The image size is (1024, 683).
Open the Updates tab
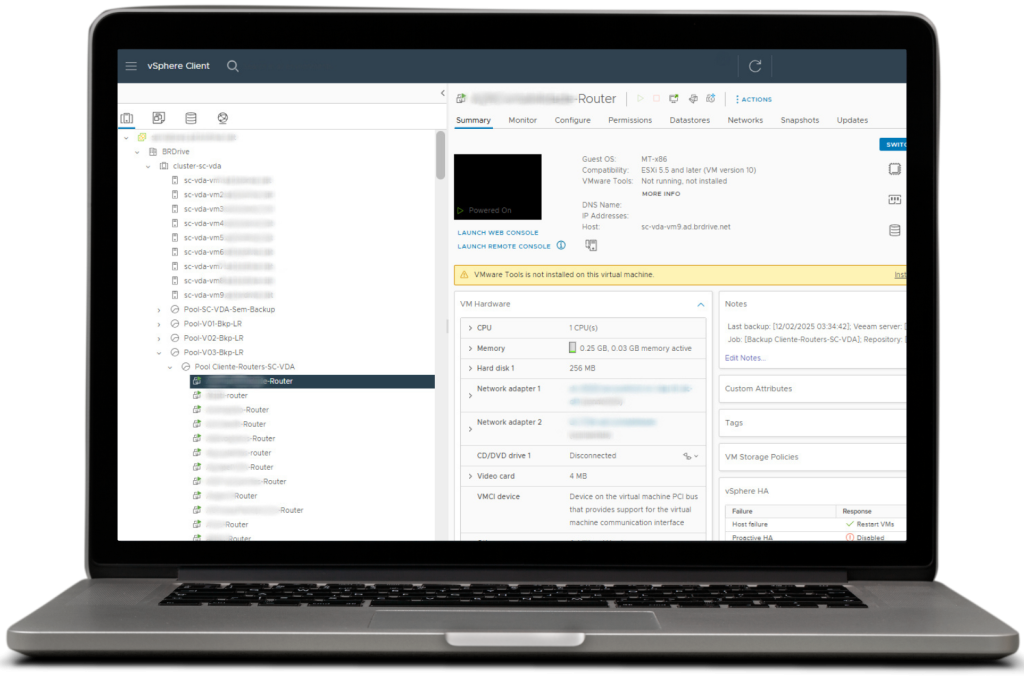coord(852,120)
